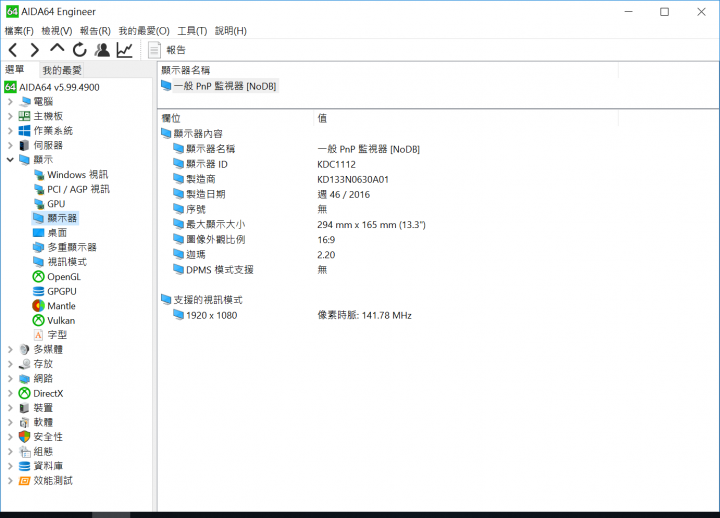Open the graph chart toolbar icon
This screenshot has height=518, width=720.
click(x=124, y=50)
